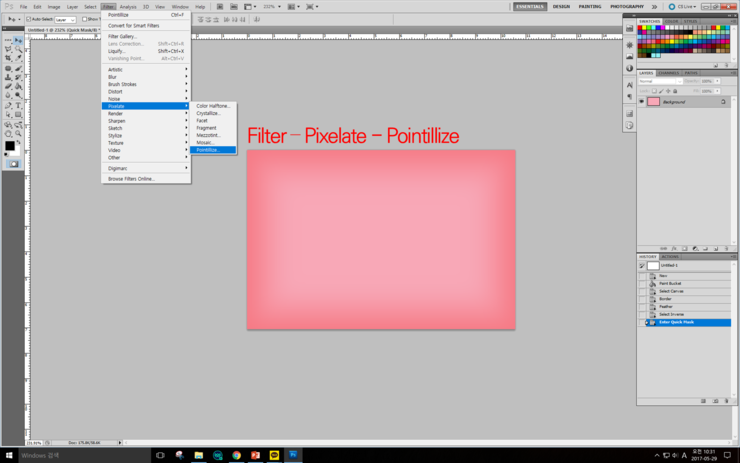Toggle the Auto-Select checkbox
The height and width of the screenshot is (463, 740).
(x=29, y=19)
